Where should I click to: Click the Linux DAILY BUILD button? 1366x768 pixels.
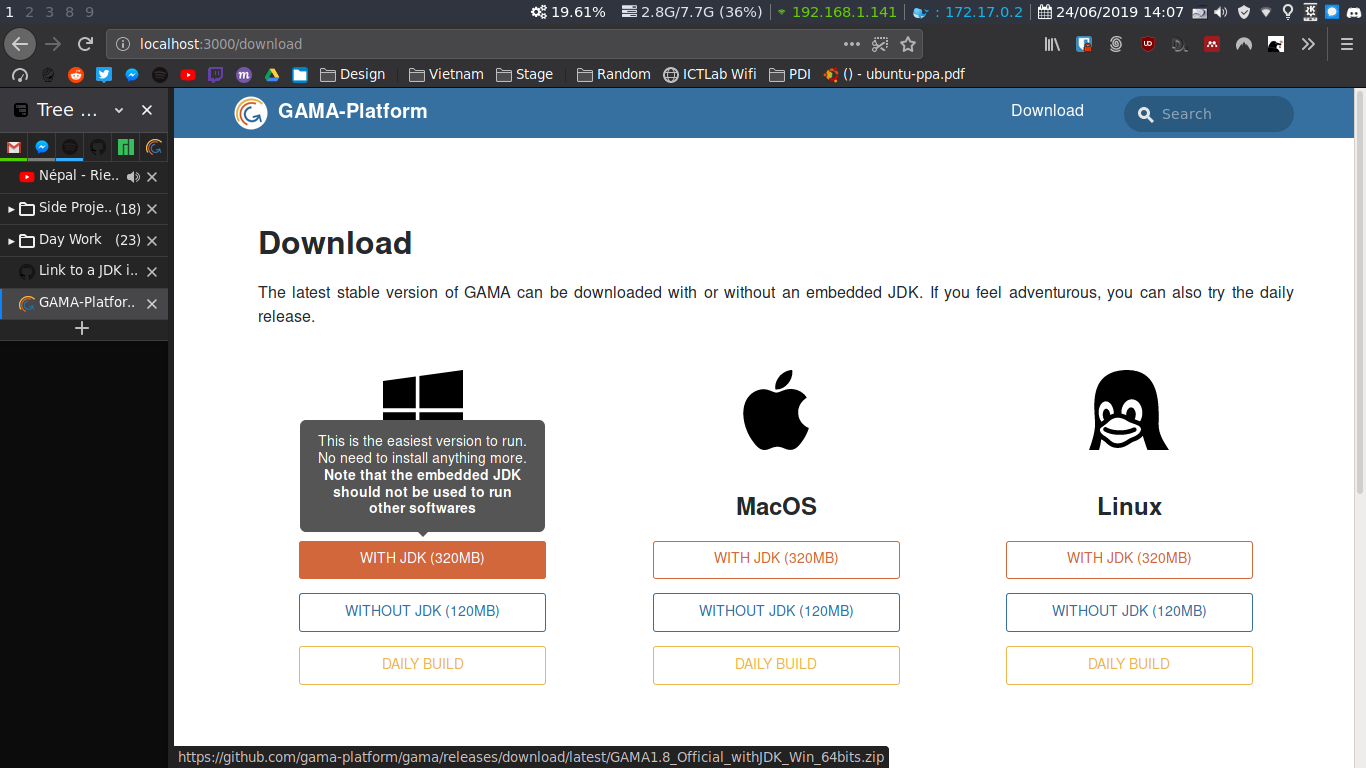coord(1129,665)
